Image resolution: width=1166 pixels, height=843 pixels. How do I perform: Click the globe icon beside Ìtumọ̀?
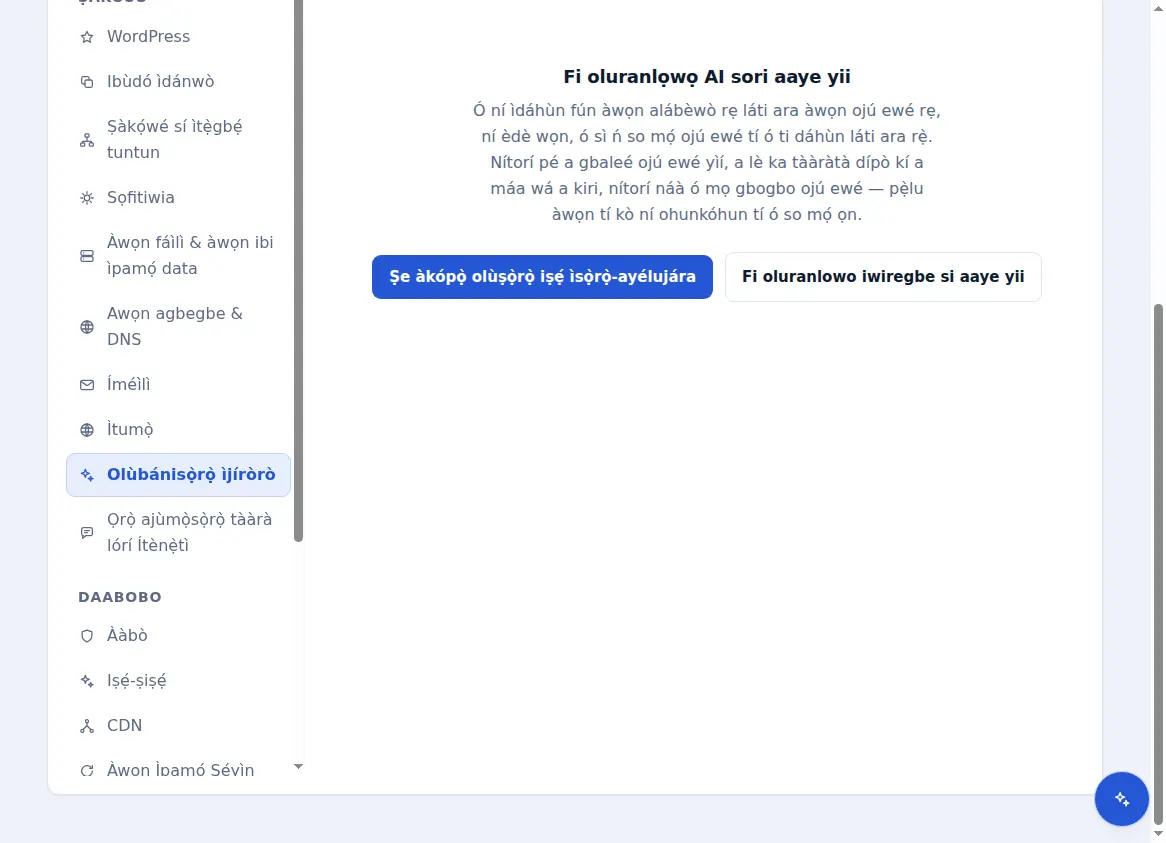point(87,430)
